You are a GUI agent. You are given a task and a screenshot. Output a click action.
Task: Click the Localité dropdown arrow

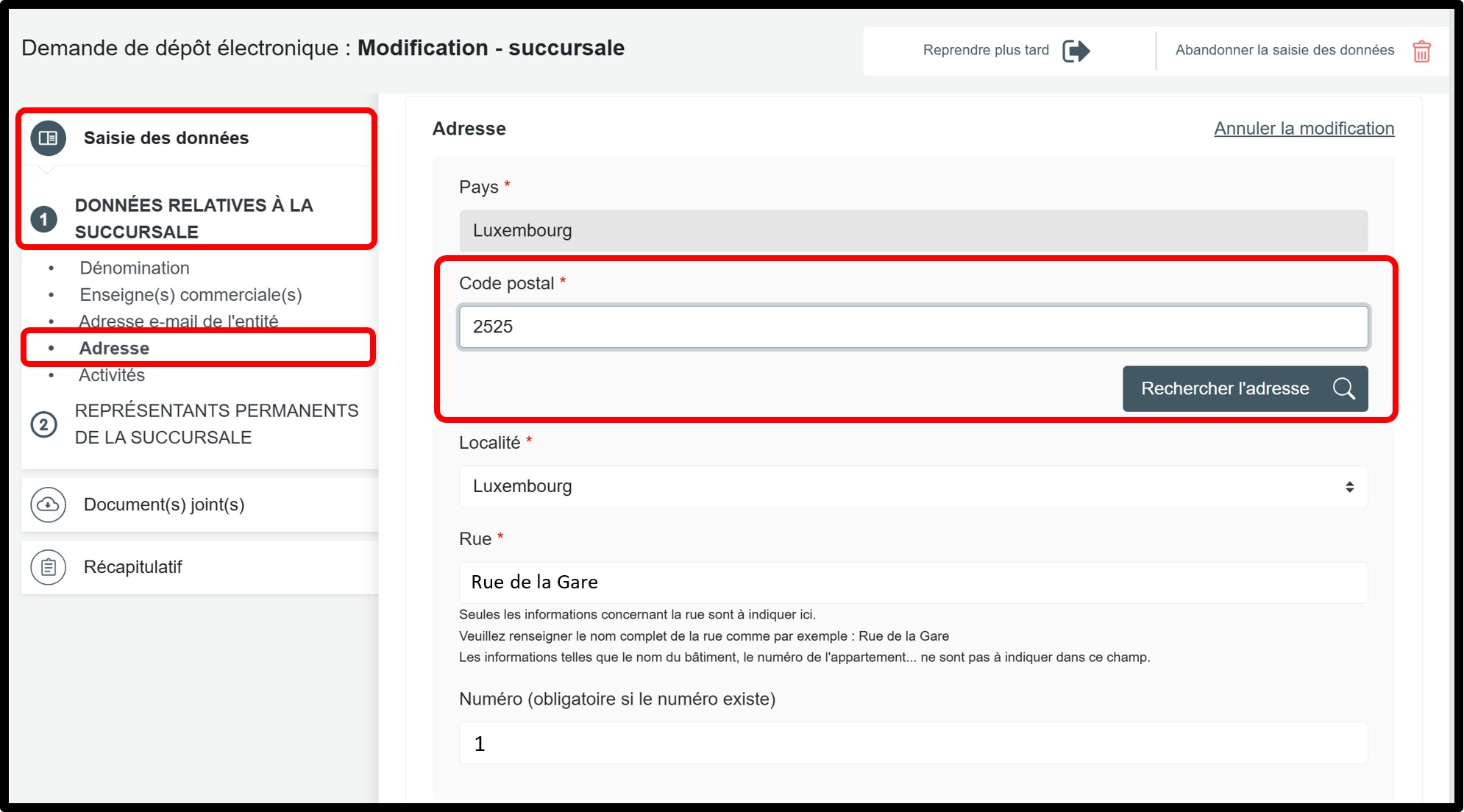[1349, 487]
